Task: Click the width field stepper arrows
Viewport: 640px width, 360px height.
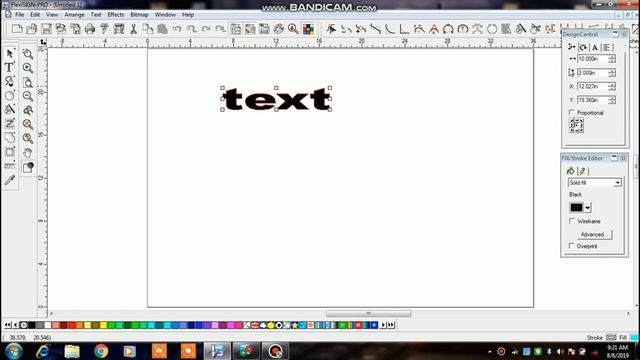Action: [x=612, y=59]
